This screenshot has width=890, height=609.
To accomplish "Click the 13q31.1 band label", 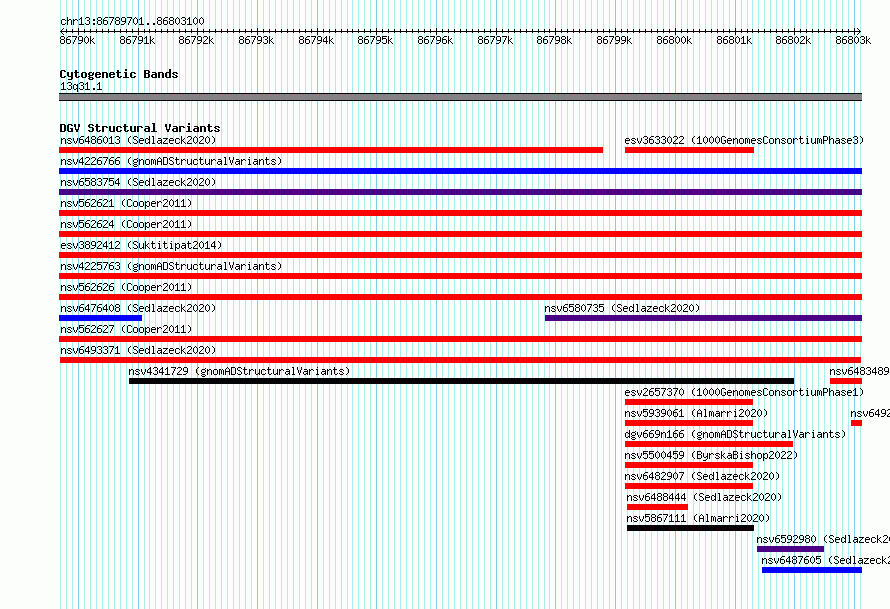I will (x=81, y=86).
